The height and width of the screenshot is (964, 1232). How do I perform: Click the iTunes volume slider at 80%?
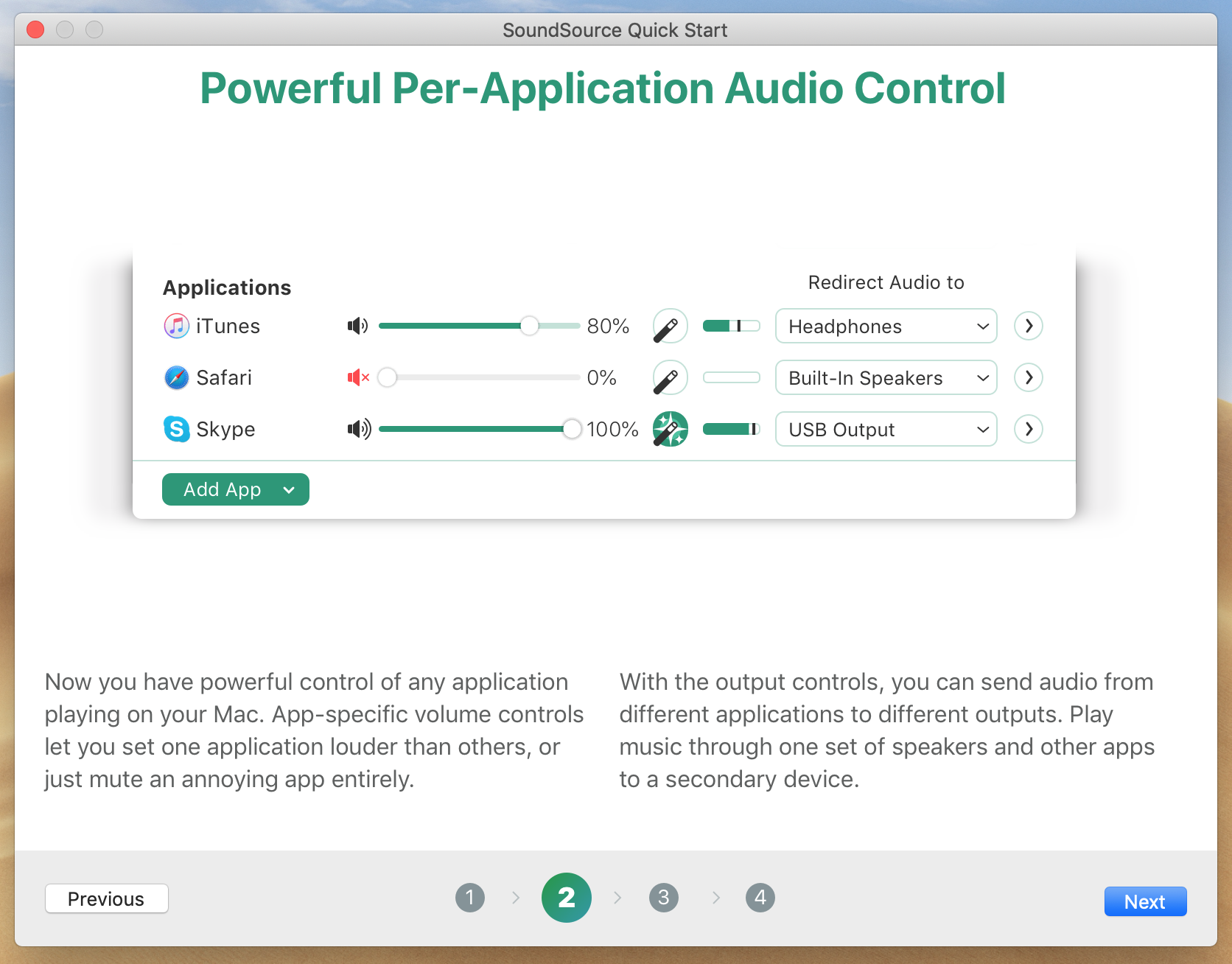(x=479, y=326)
